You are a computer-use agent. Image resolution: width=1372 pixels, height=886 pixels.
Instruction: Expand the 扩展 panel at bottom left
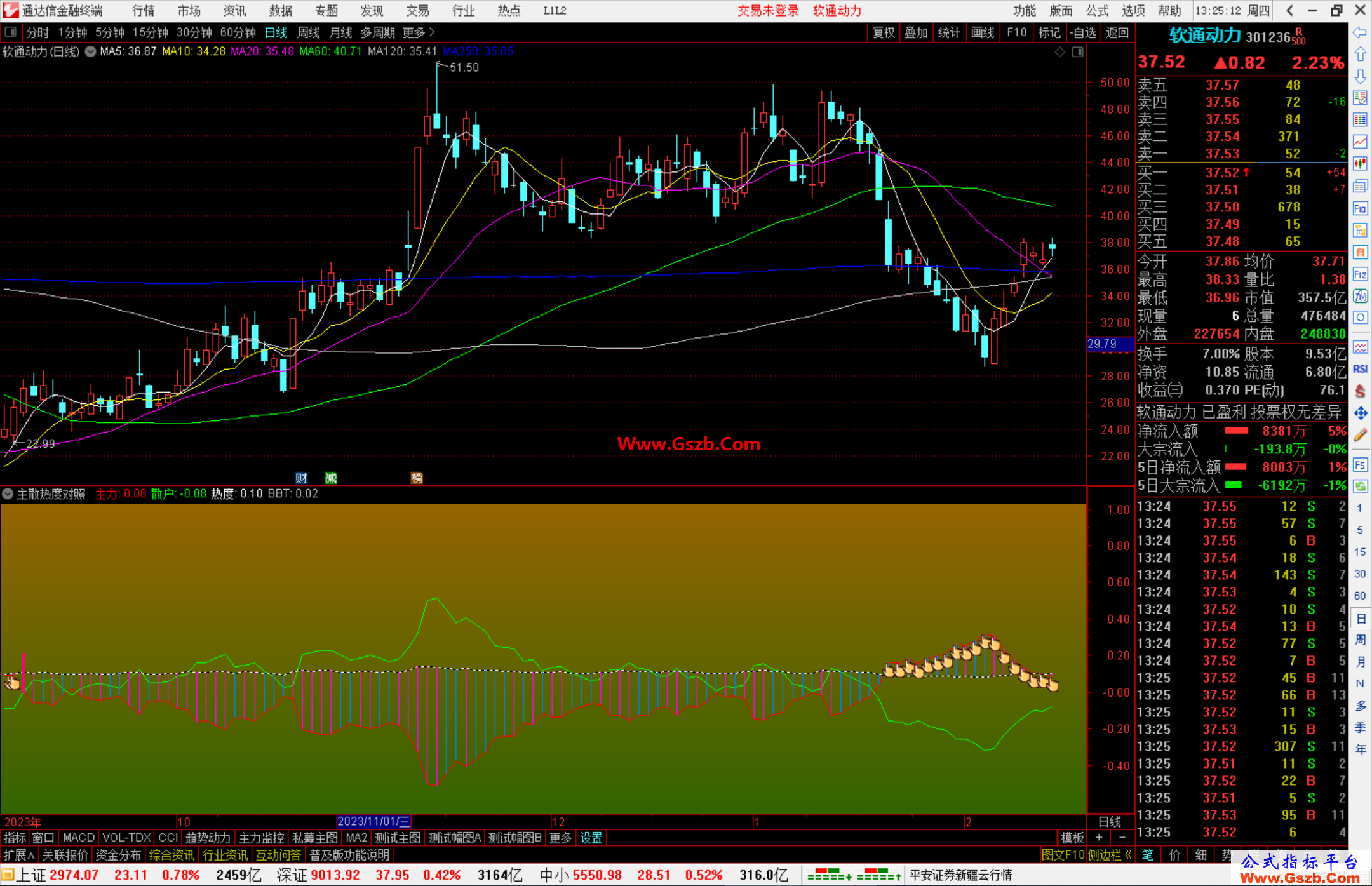coord(19,855)
